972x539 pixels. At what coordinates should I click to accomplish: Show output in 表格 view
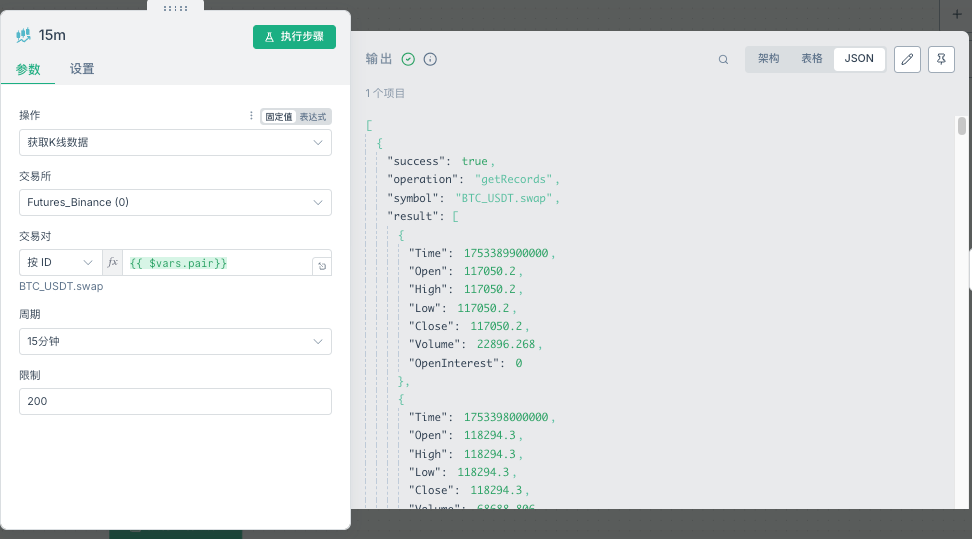pos(811,59)
